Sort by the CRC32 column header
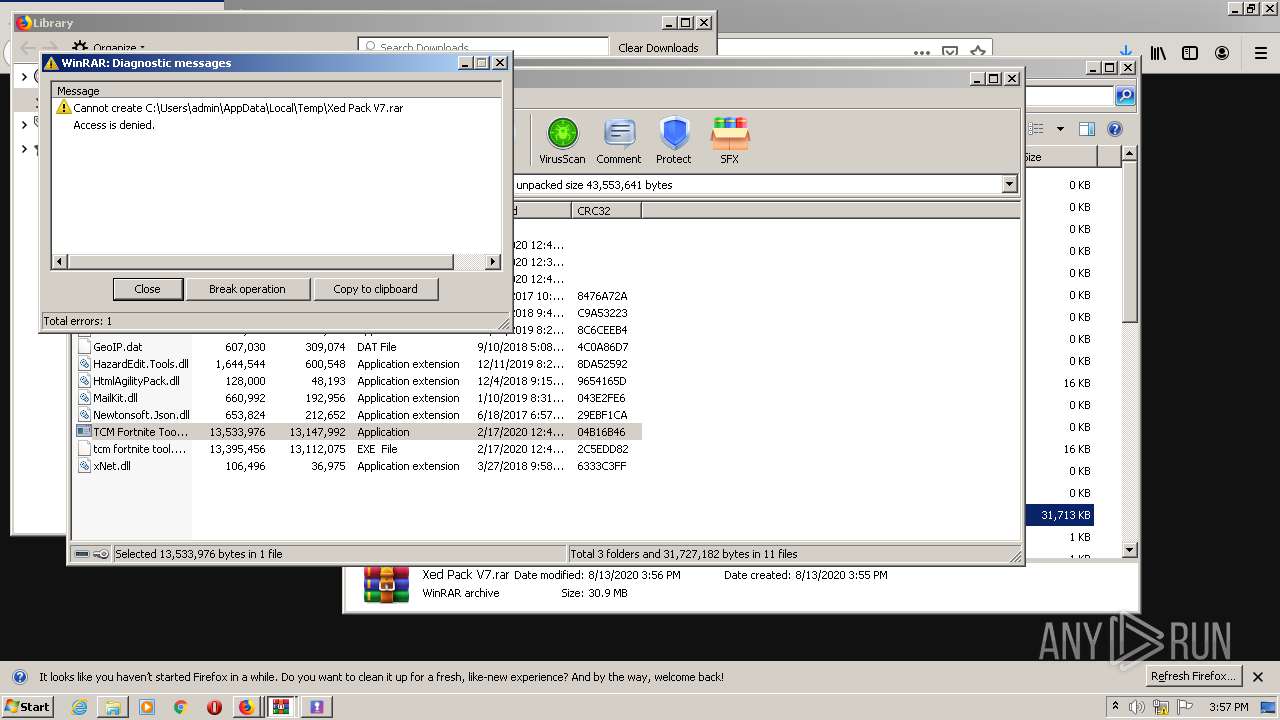Image resolution: width=1280 pixels, height=720 pixels. click(x=606, y=210)
